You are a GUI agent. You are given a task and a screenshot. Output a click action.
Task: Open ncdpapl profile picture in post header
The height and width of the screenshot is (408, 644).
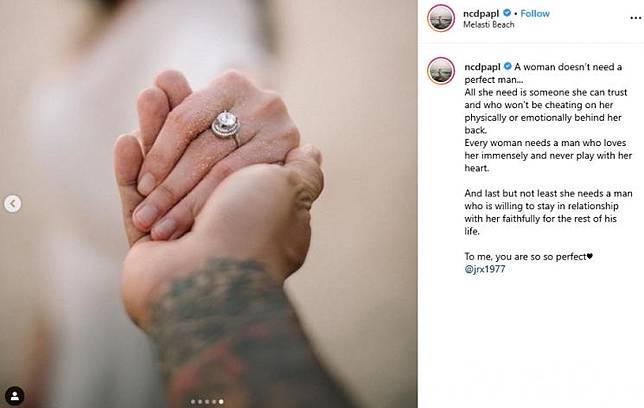pos(441,18)
